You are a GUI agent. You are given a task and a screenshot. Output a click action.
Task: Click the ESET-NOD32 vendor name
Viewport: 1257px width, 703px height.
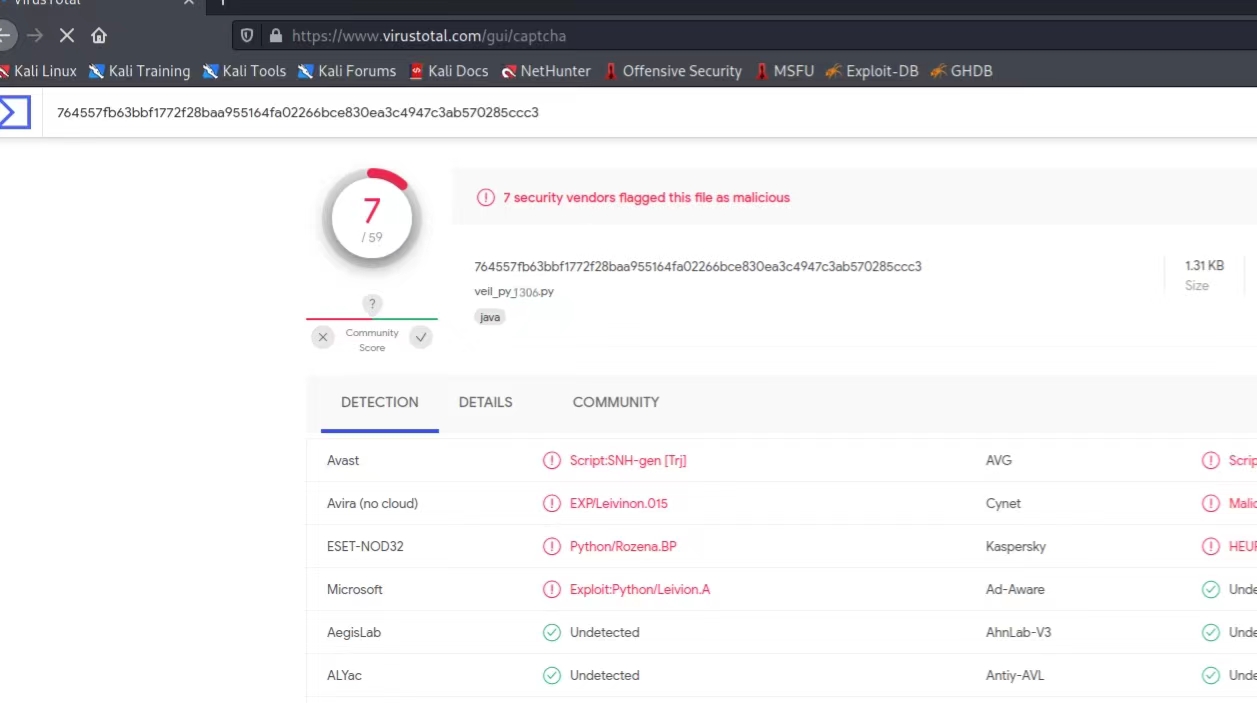365,546
